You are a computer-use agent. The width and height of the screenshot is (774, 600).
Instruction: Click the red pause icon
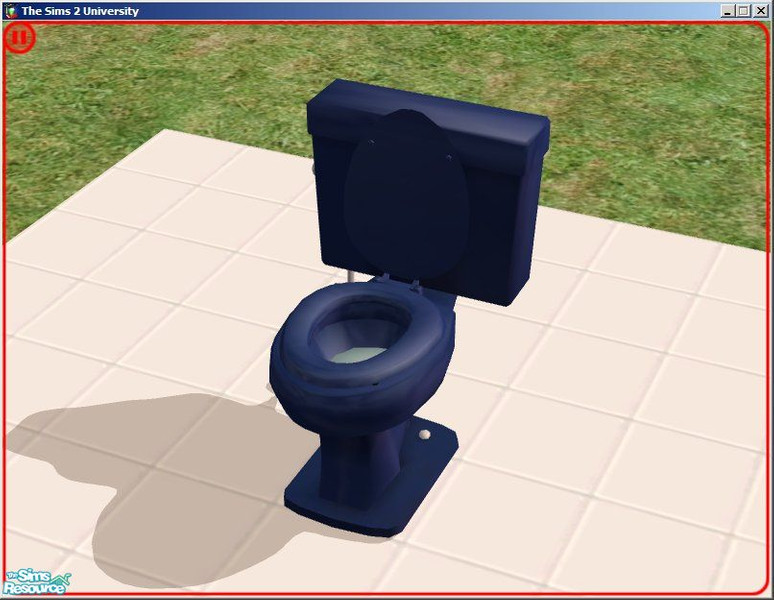19,38
